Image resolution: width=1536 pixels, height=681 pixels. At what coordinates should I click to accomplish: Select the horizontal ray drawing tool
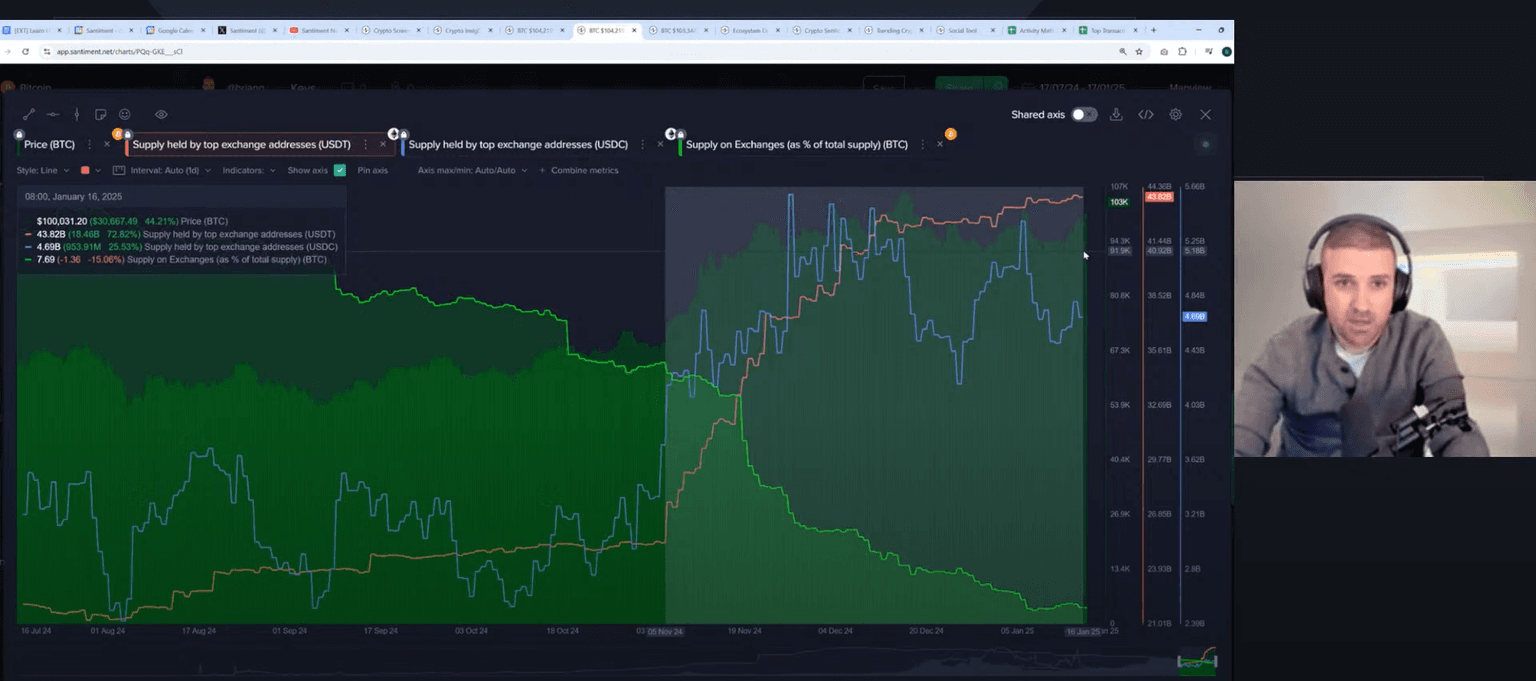(53, 115)
